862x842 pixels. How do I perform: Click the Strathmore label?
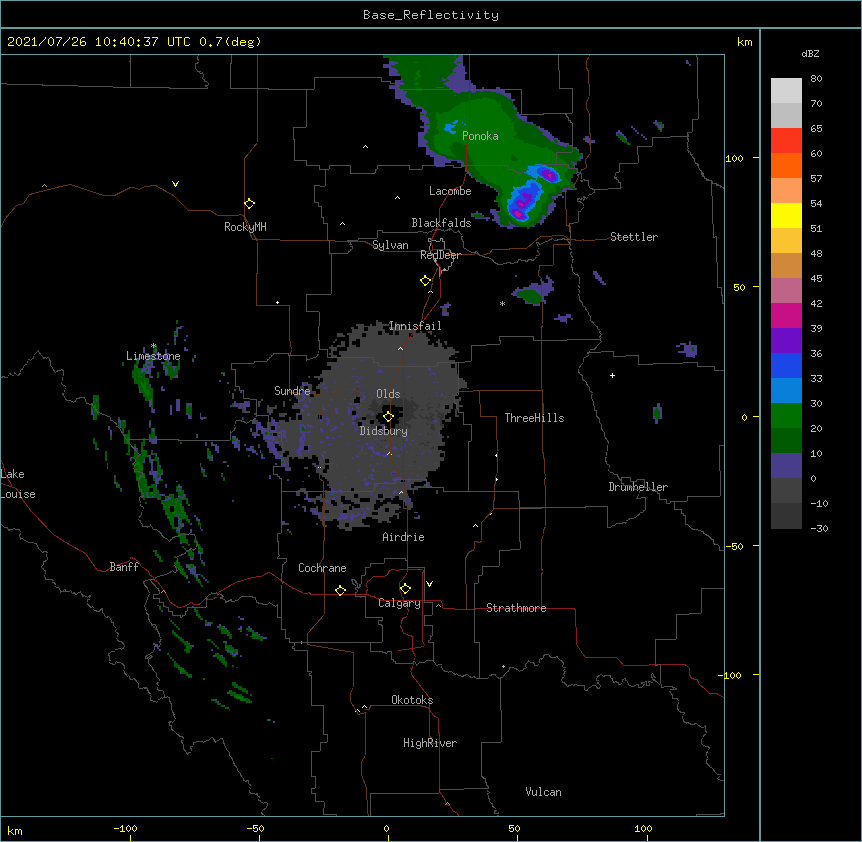click(x=516, y=608)
